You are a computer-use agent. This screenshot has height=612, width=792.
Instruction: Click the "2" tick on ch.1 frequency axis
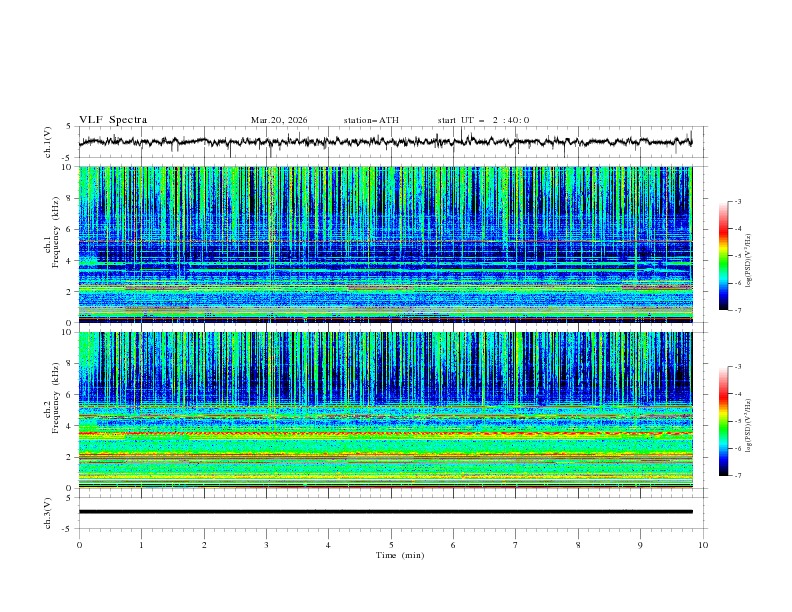[x=71, y=291]
